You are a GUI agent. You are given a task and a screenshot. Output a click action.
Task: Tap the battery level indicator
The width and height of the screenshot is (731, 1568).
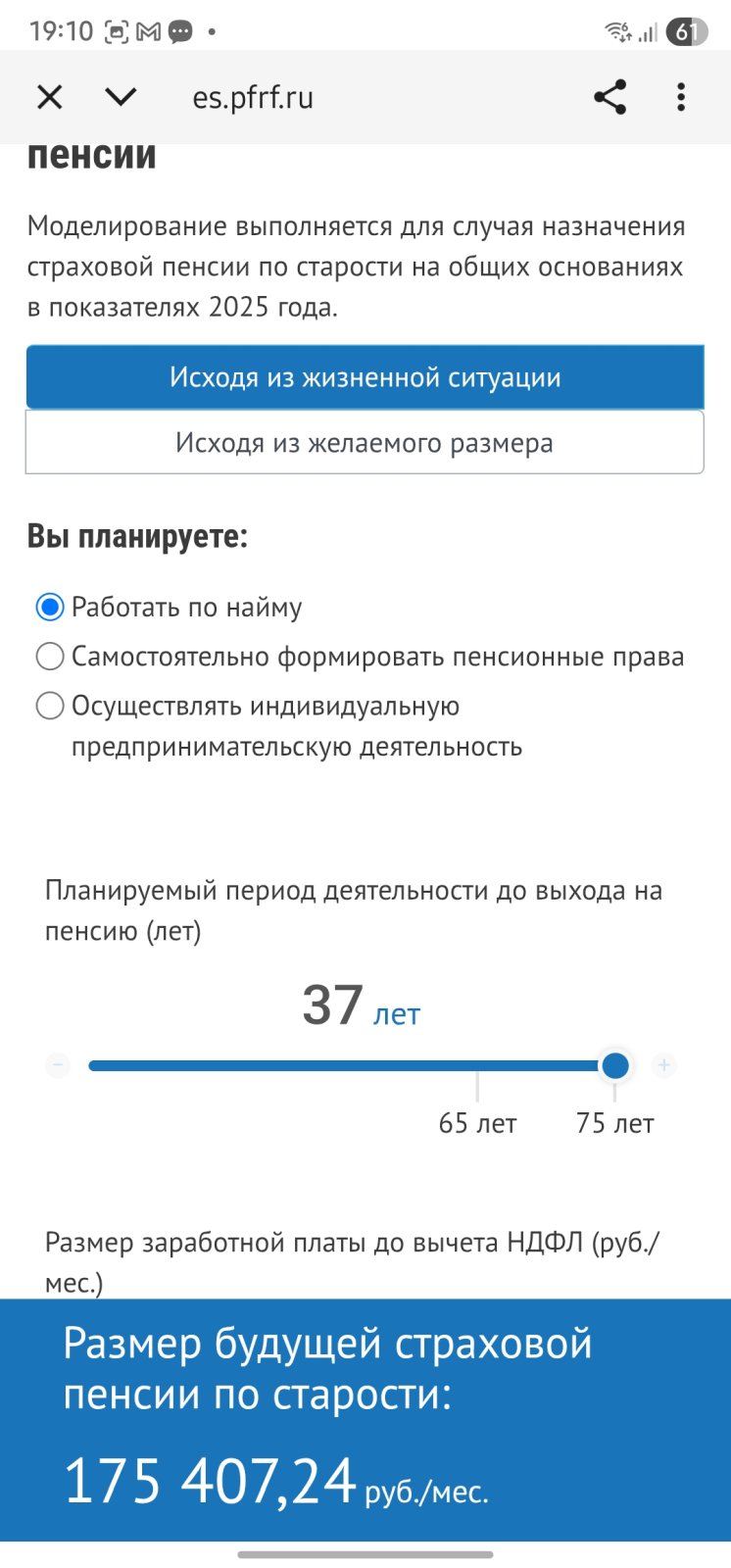click(x=686, y=32)
